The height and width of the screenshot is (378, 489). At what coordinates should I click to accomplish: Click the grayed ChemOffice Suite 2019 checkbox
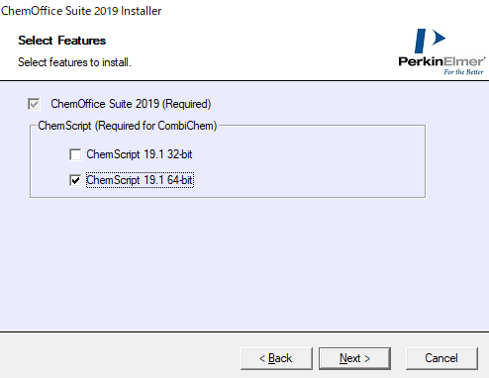[x=34, y=104]
